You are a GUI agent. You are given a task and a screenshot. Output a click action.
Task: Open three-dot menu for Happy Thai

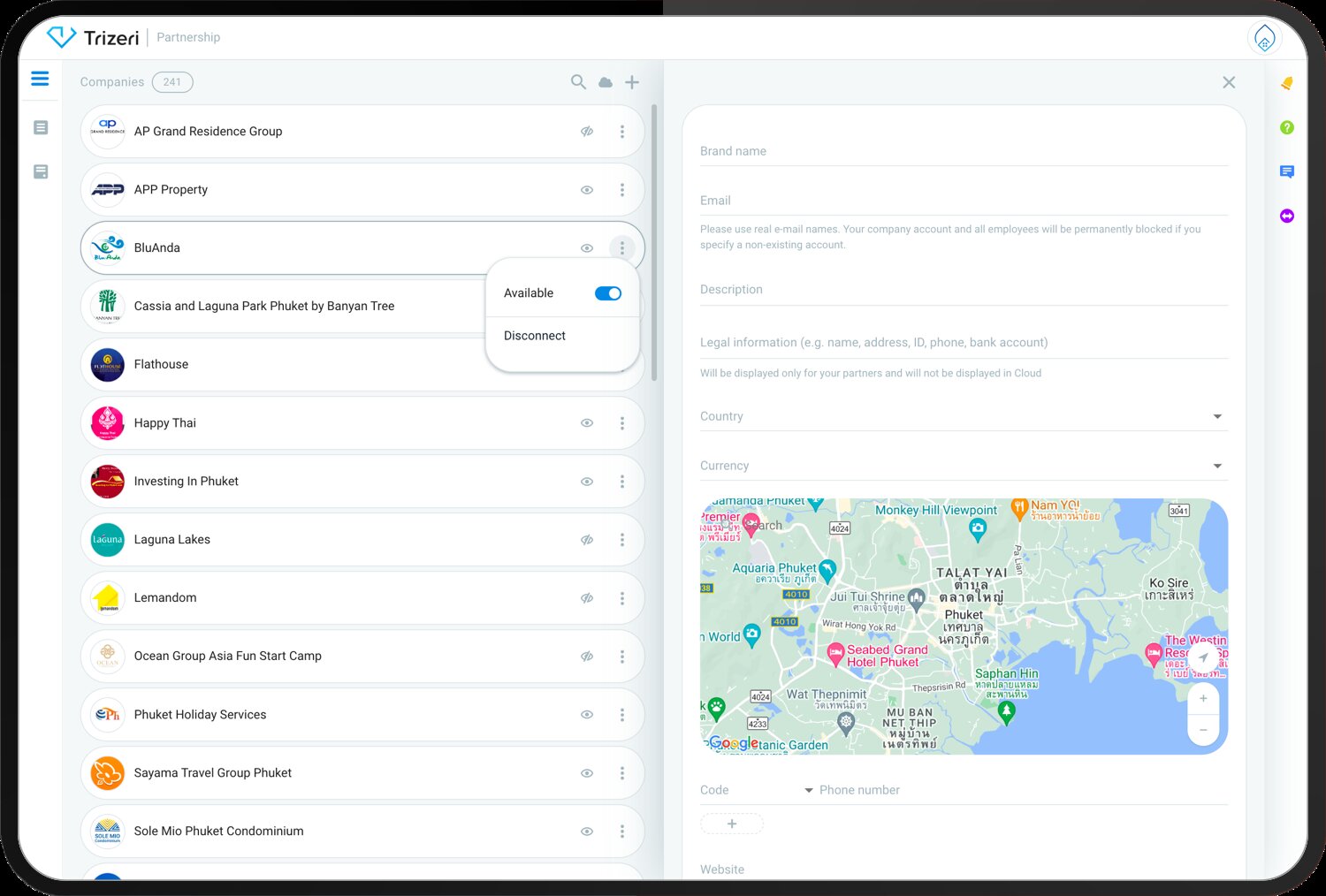(622, 423)
